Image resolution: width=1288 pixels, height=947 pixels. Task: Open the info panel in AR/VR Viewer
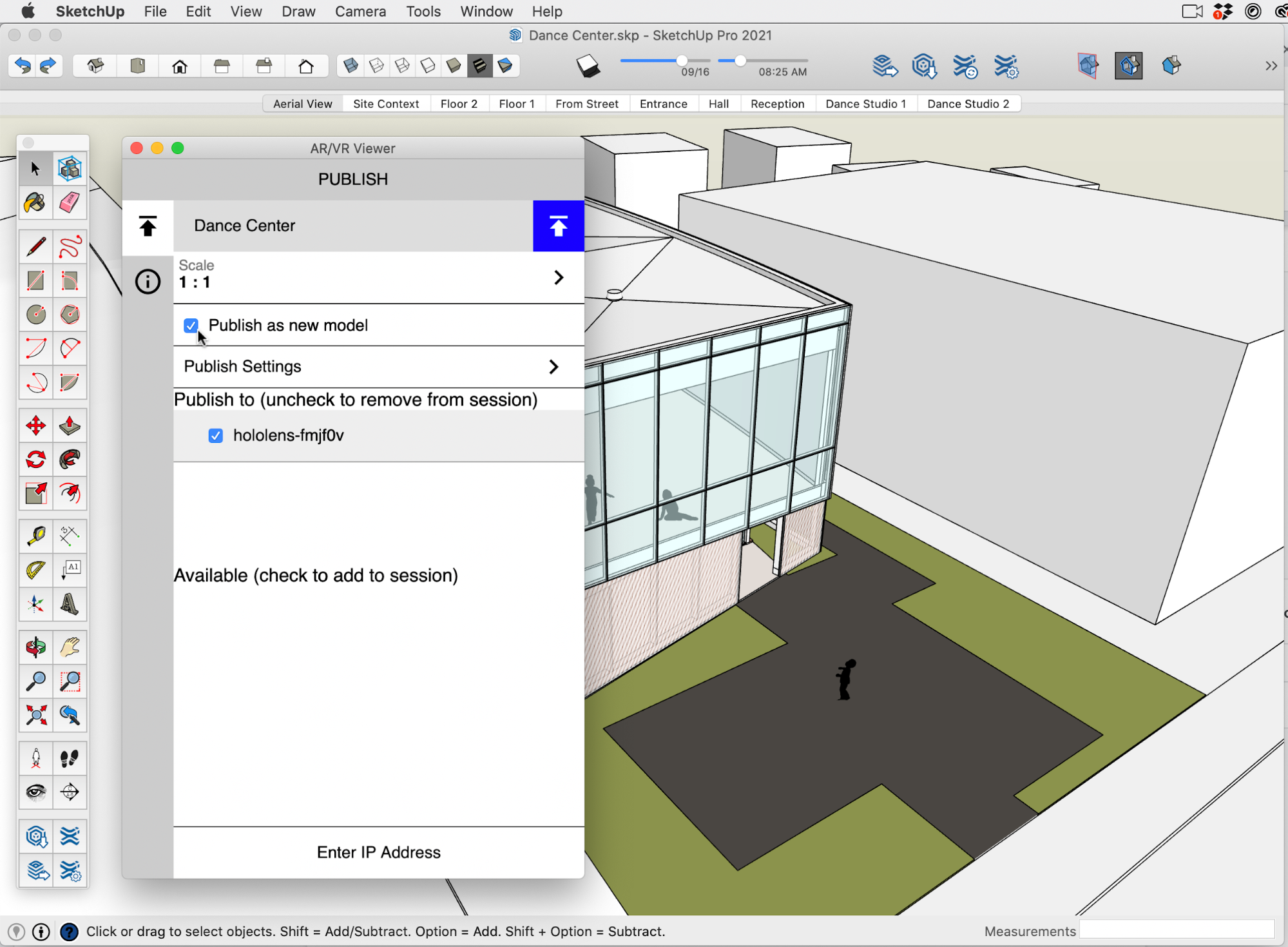[x=148, y=282]
